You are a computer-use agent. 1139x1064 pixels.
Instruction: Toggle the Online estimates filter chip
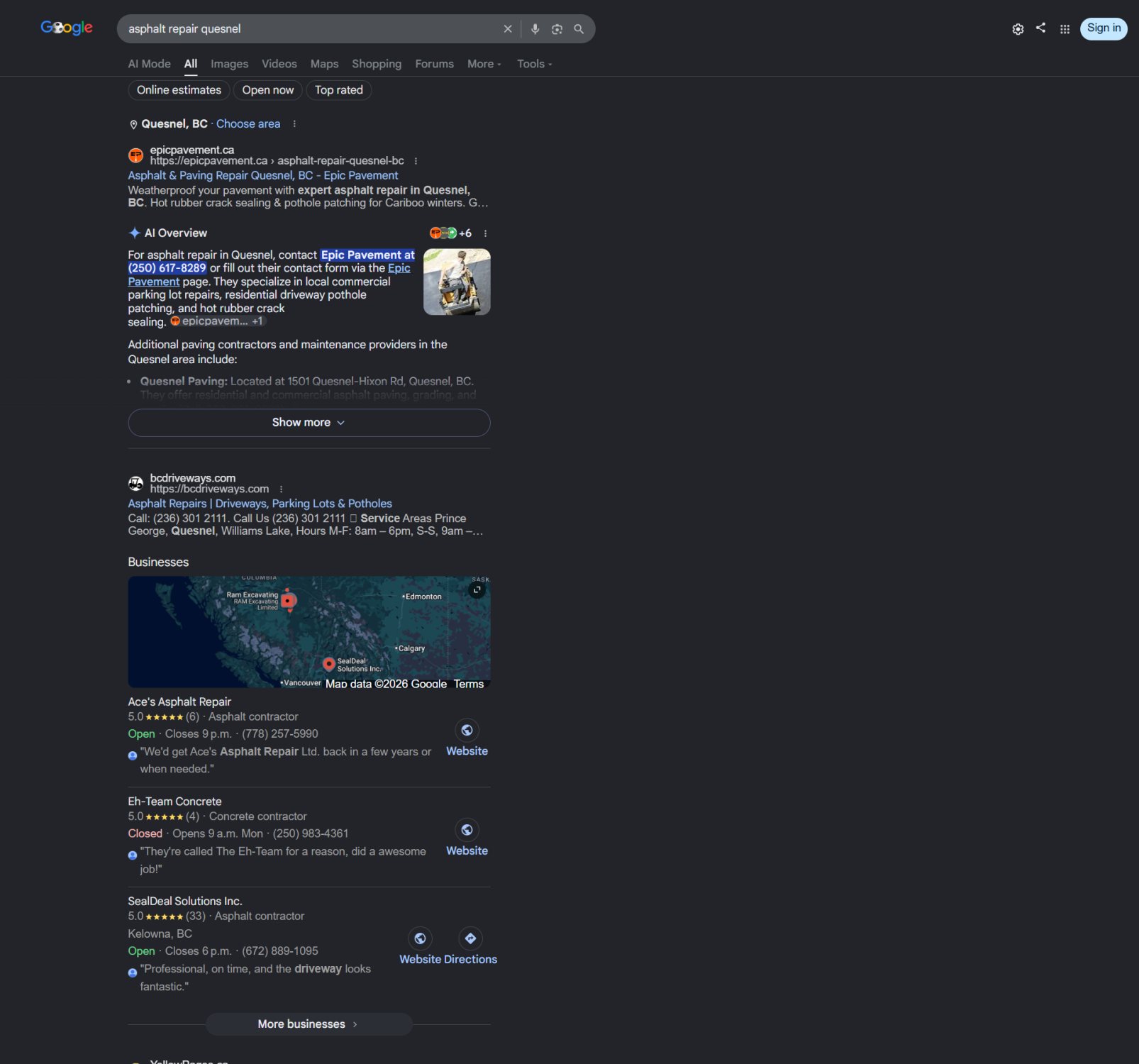pos(179,90)
